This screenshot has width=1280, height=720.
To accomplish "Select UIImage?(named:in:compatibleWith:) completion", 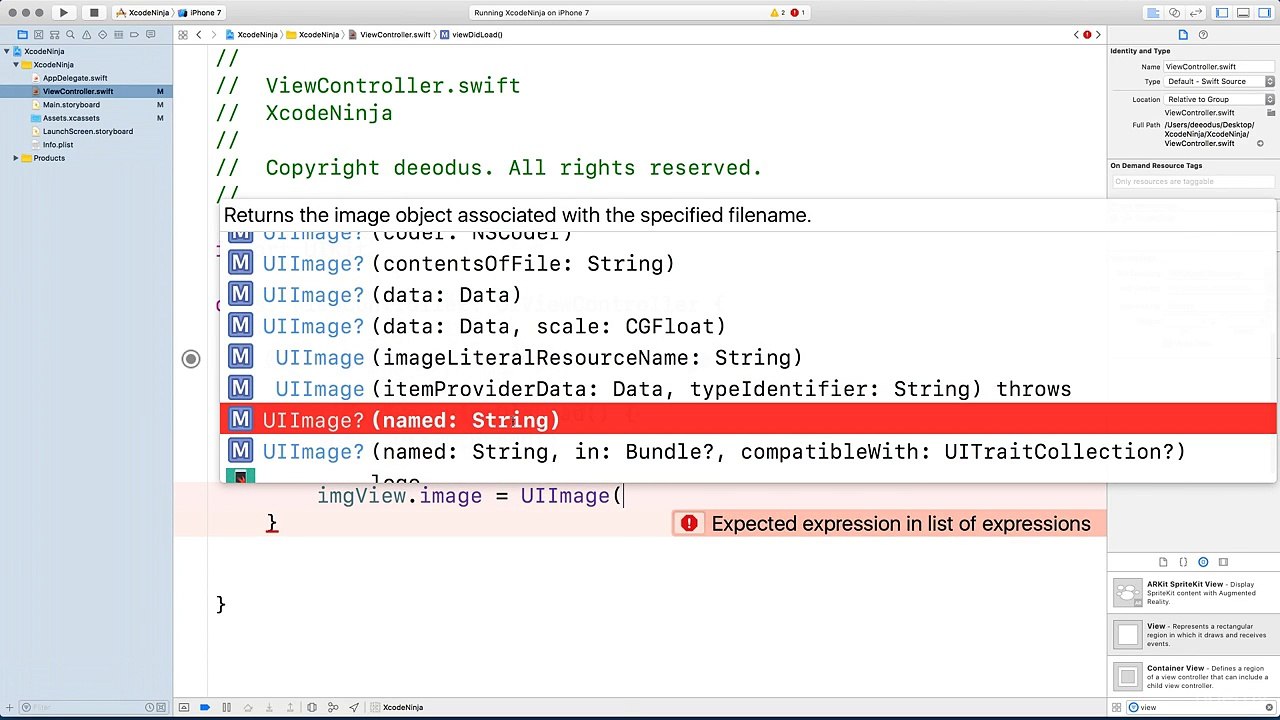I will coord(748,451).
